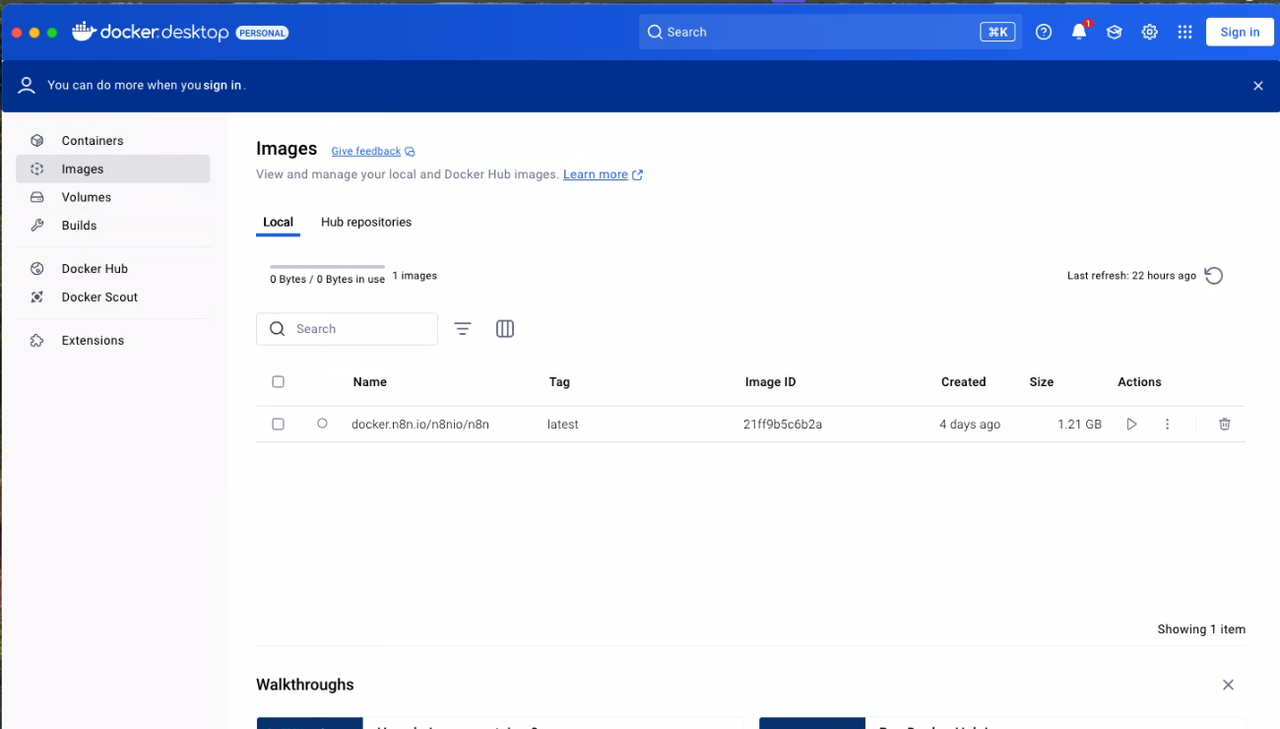The image size is (1280, 729).
Task: Open the notifications bell icon
Action: (1079, 32)
